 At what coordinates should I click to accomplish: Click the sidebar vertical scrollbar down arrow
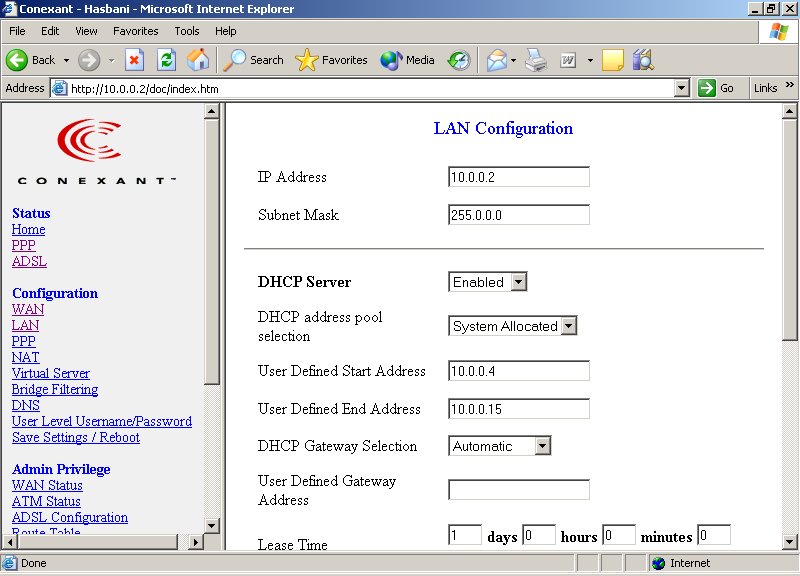pos(212,525)
